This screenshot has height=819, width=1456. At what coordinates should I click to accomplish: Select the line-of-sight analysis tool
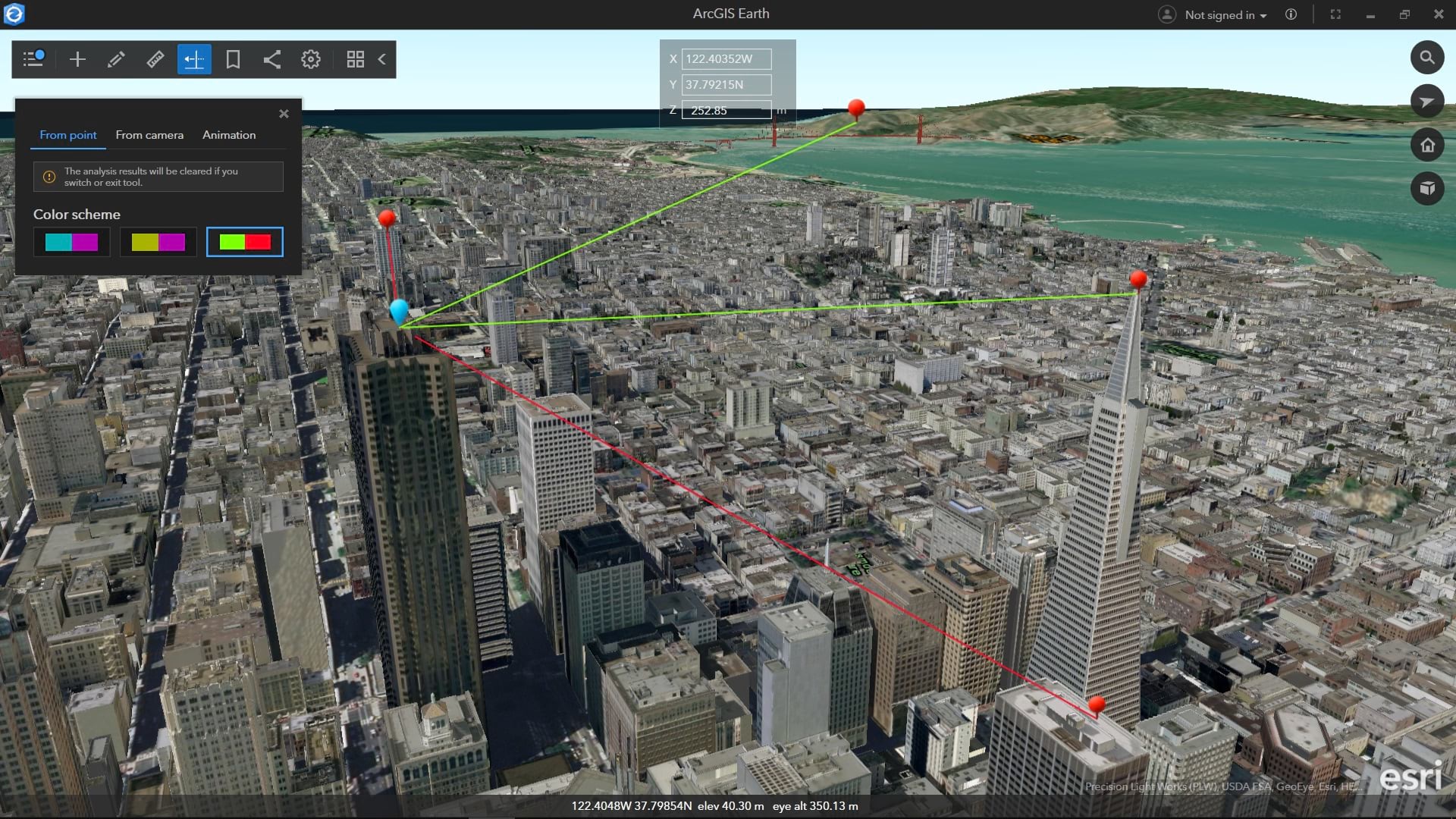point(194,59)
